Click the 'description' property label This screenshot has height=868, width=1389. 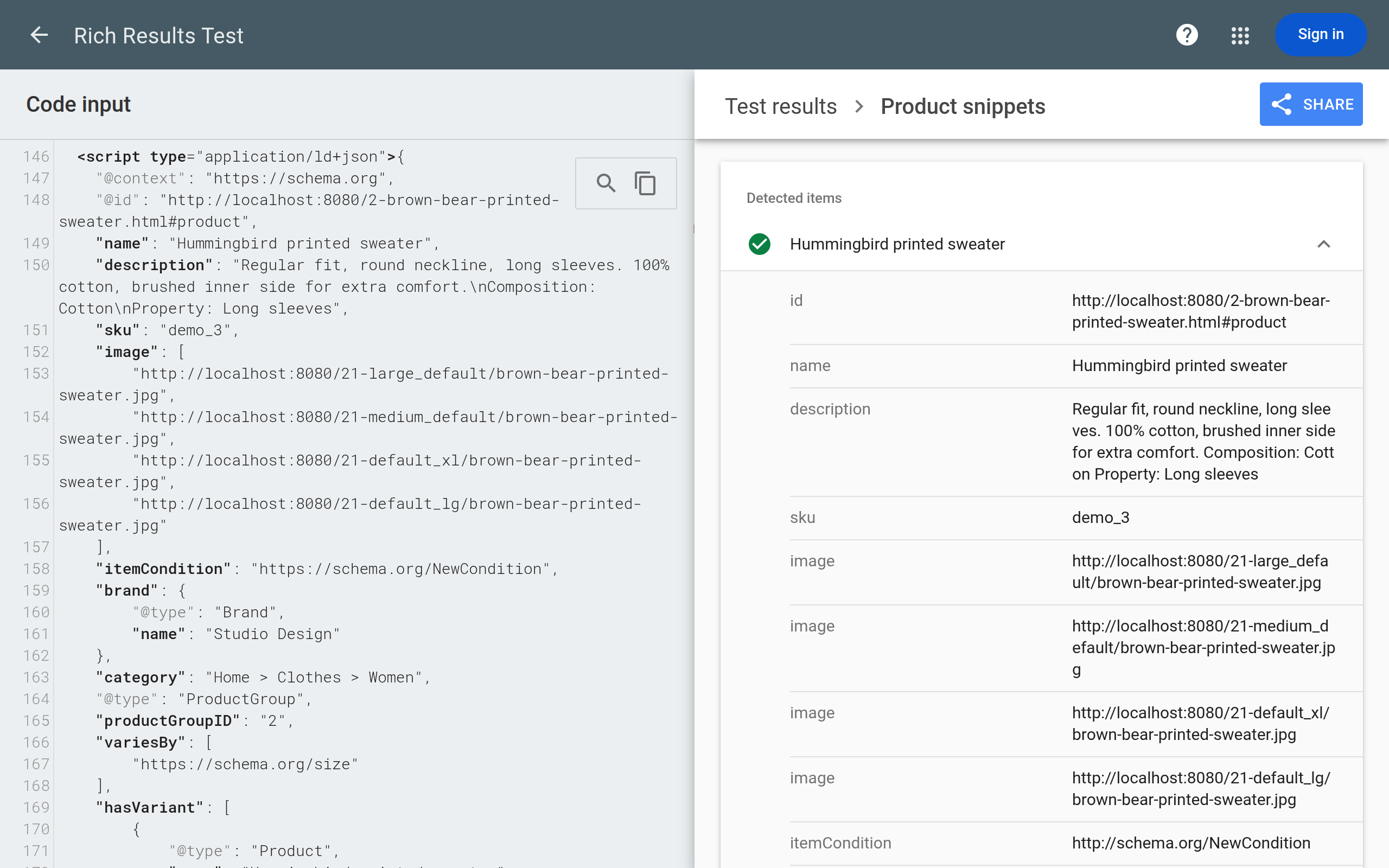[x=830, y=409]
